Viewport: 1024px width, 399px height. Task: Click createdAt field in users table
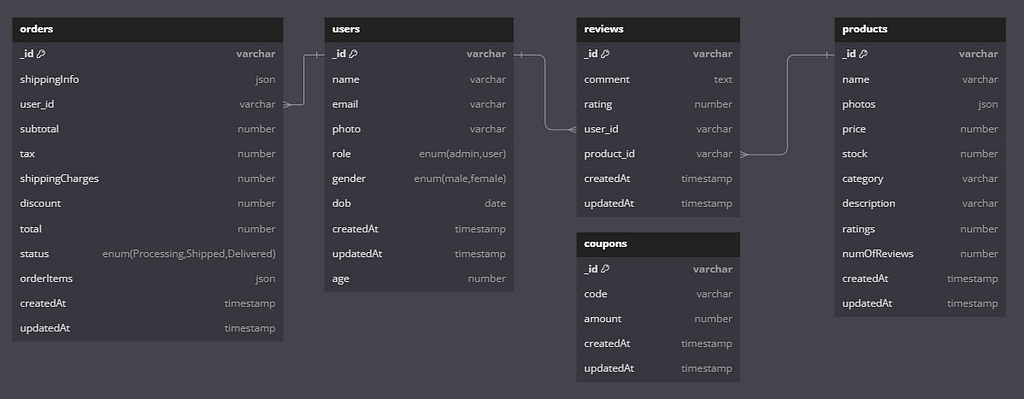[419, 229]
